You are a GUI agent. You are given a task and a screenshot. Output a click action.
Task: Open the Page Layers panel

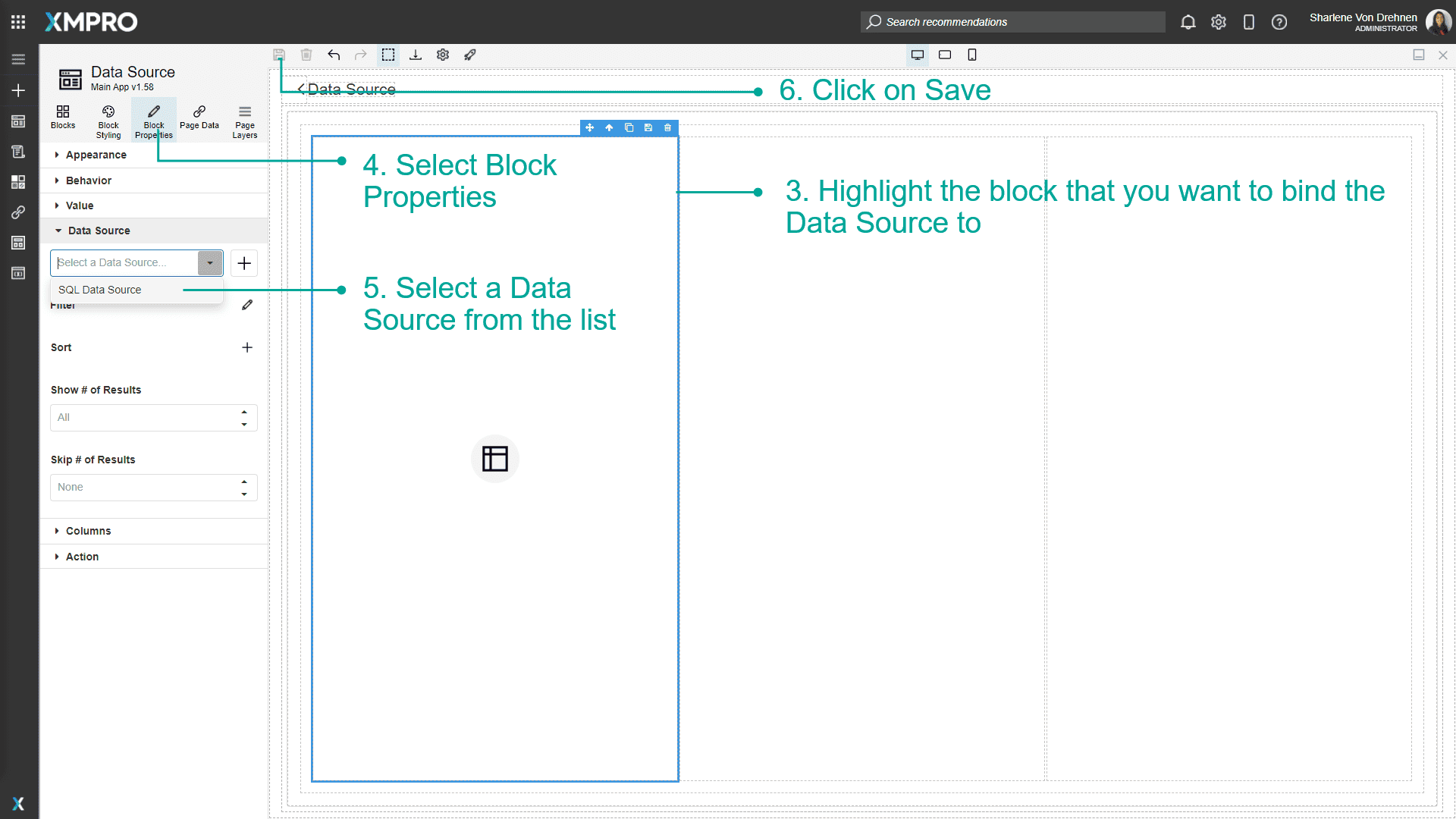244,120
